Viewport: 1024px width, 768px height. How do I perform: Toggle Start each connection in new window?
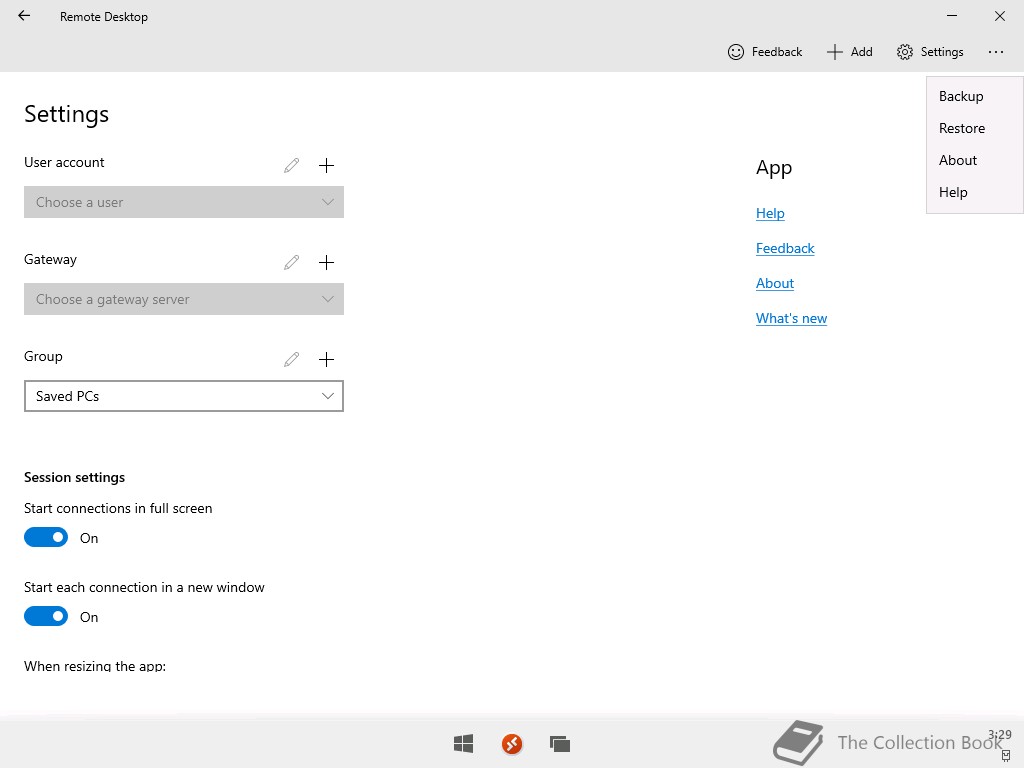tap(46, 616)
